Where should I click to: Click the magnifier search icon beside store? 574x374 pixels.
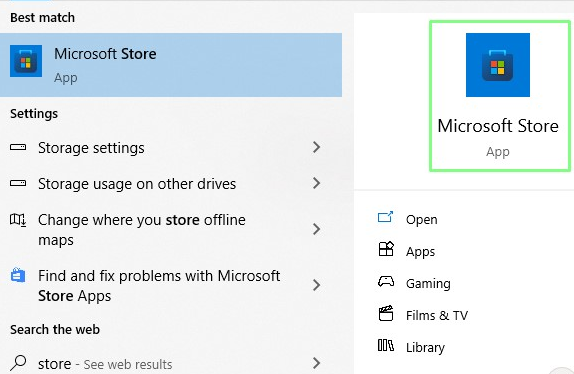pos(18,363)
